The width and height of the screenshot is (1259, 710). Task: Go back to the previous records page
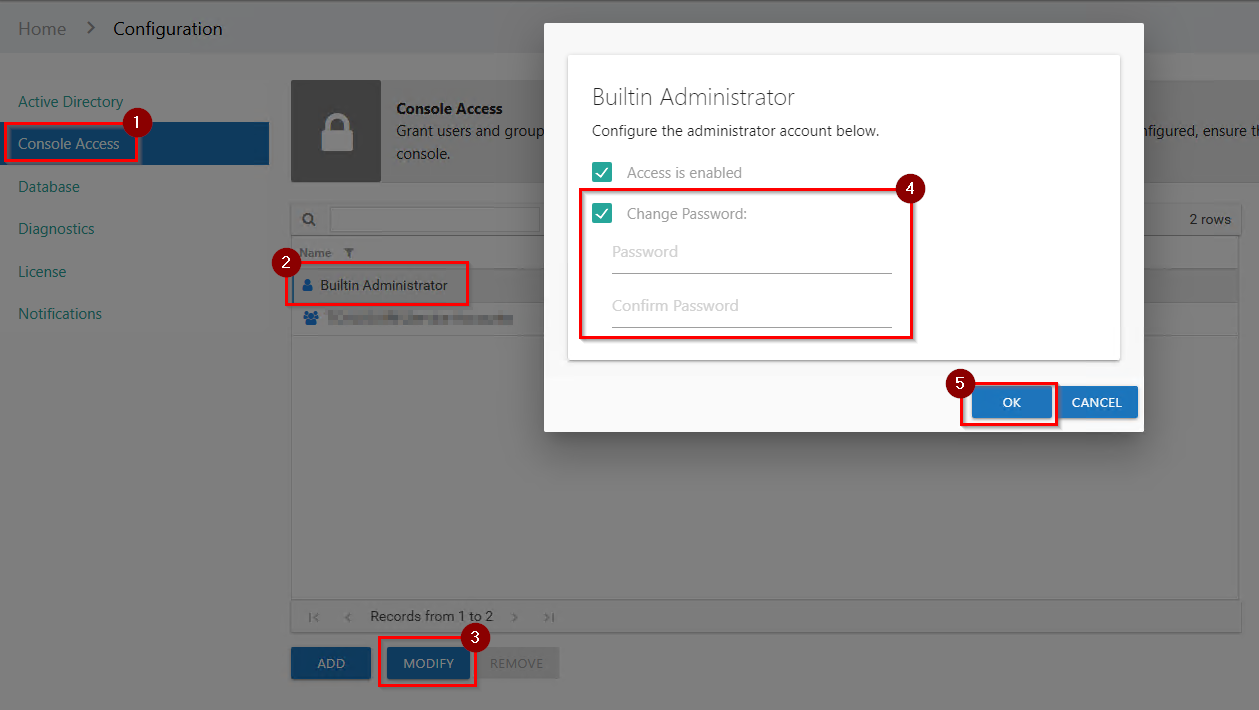coord(349,617)
